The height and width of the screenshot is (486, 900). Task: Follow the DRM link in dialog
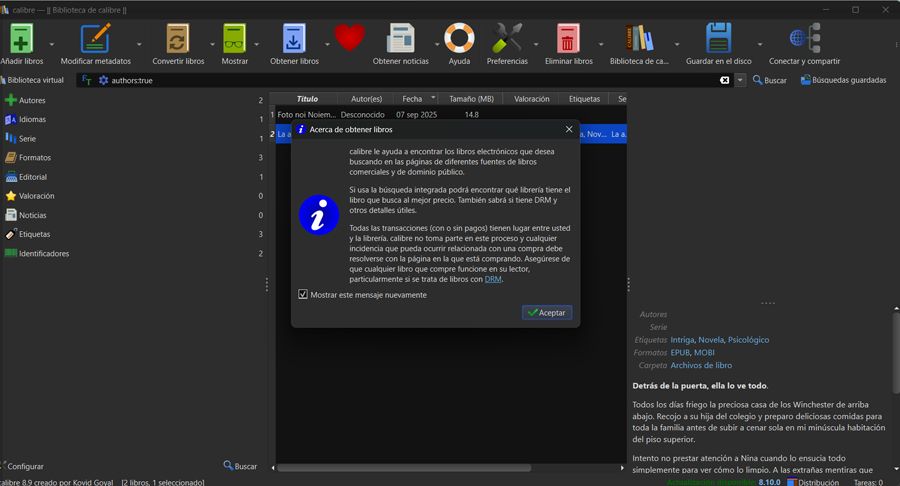click(493, 279)
